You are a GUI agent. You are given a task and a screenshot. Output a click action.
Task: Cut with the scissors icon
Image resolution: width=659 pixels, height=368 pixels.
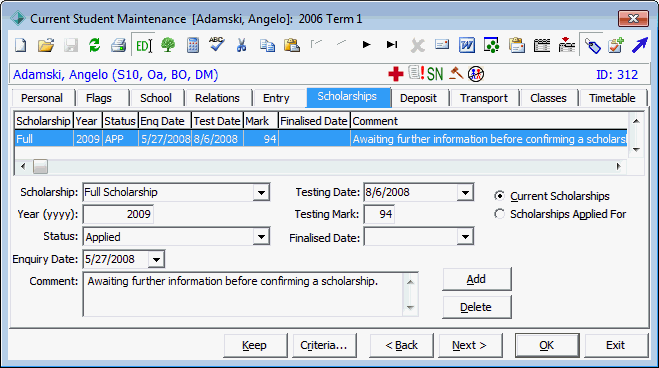coord(241,45)
